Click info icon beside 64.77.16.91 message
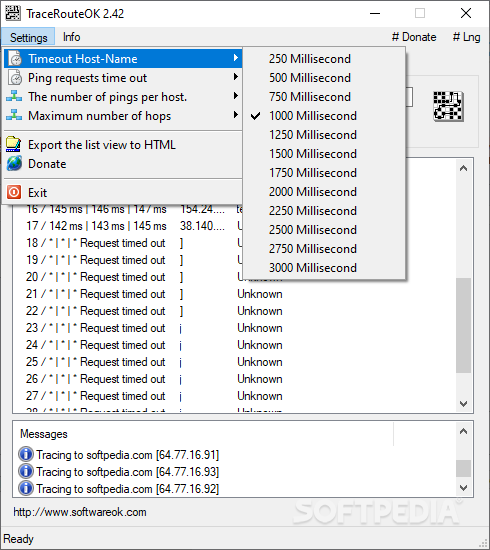Viewport: 490px width, 550px height. (26, 454)
